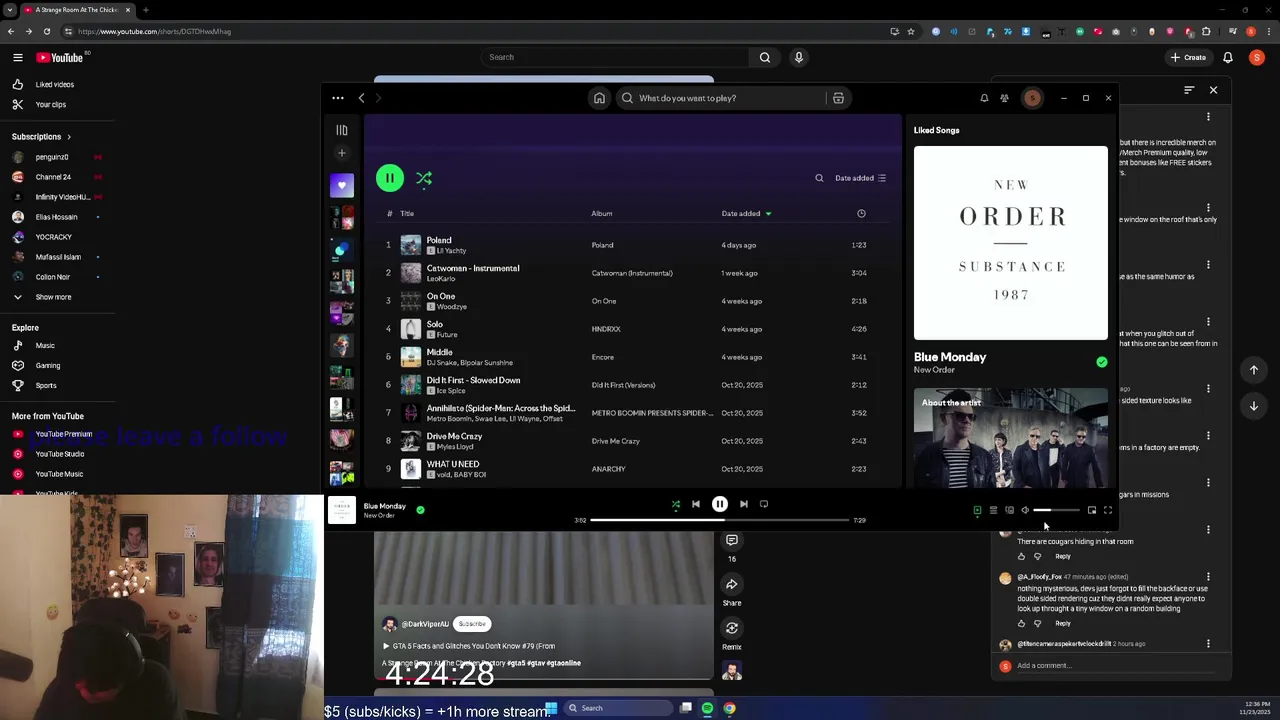Open New Order Substance 1987 album cover
The image size is (1280, 720).
[1011, 243]
